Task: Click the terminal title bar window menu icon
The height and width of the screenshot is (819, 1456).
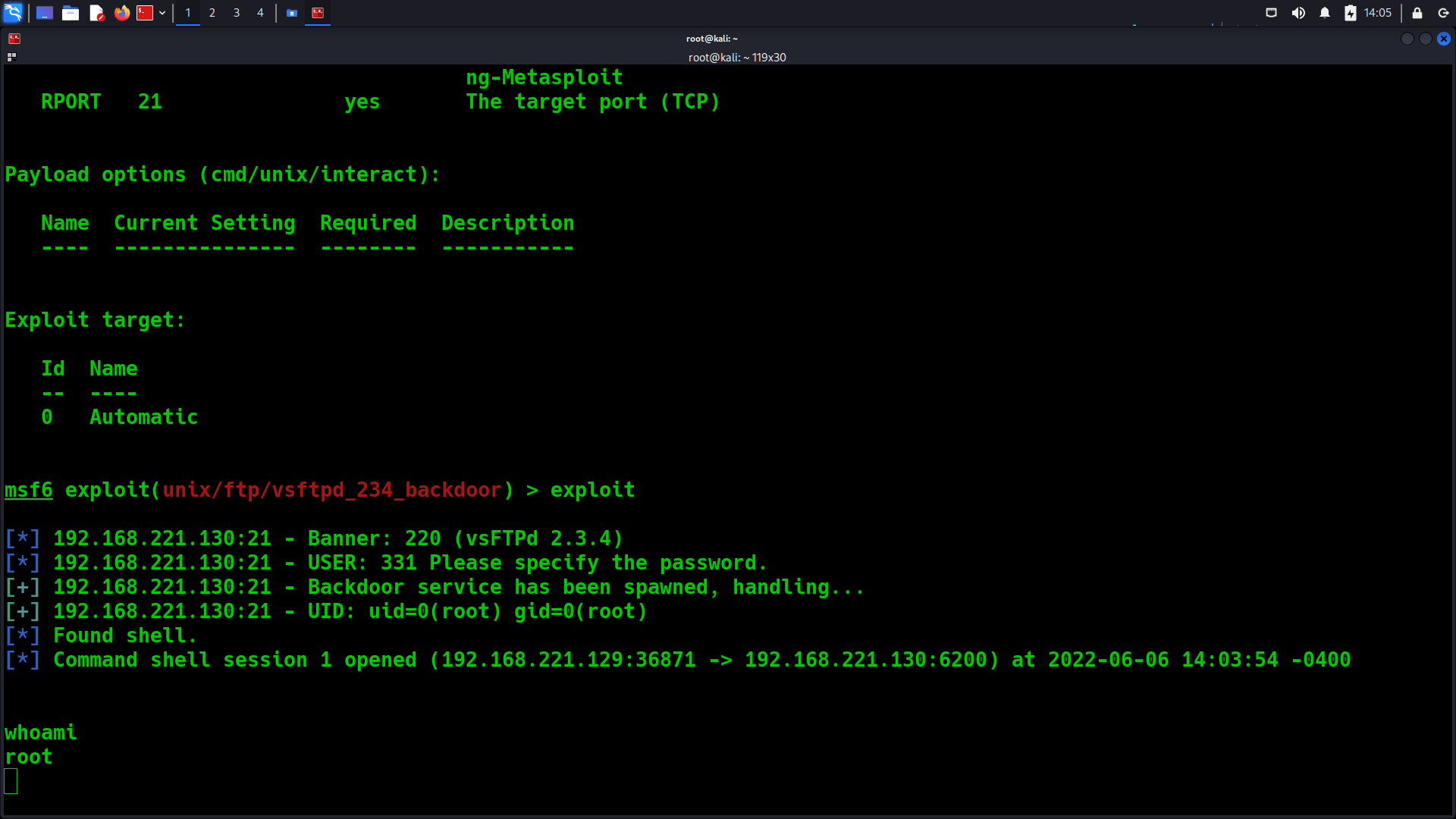Action: (x=14, y=39)
